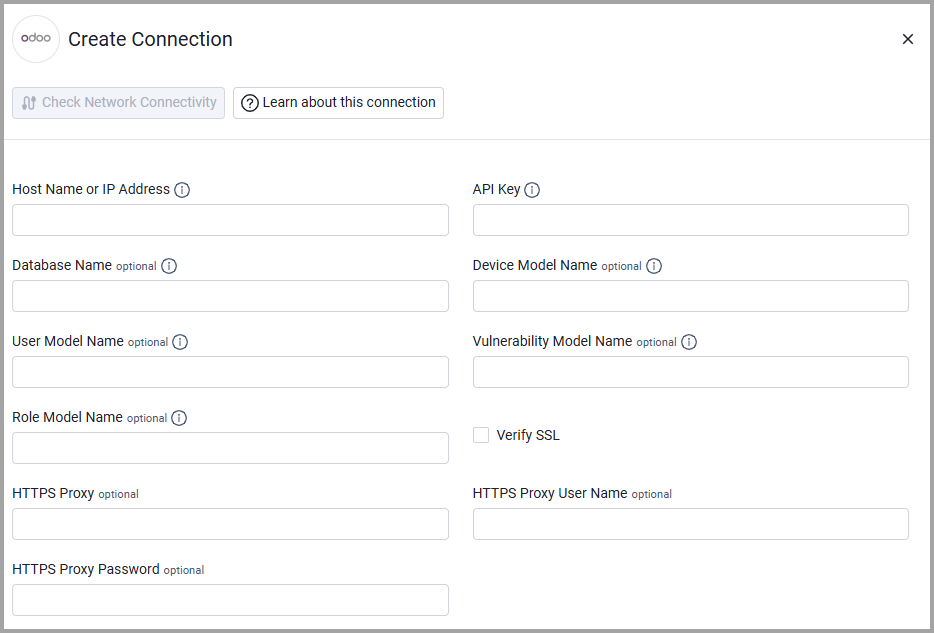Click info icon next to User Model Name

click(180, 342)
